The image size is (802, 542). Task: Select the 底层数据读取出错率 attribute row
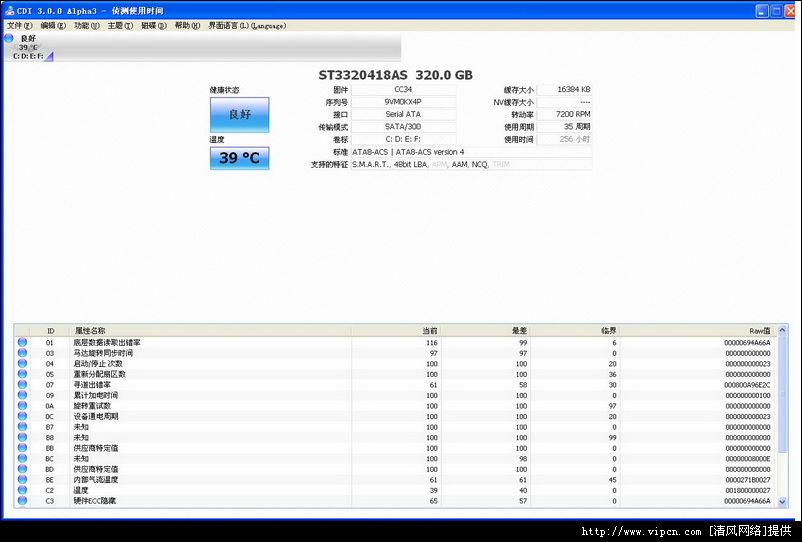coord(395,343)
